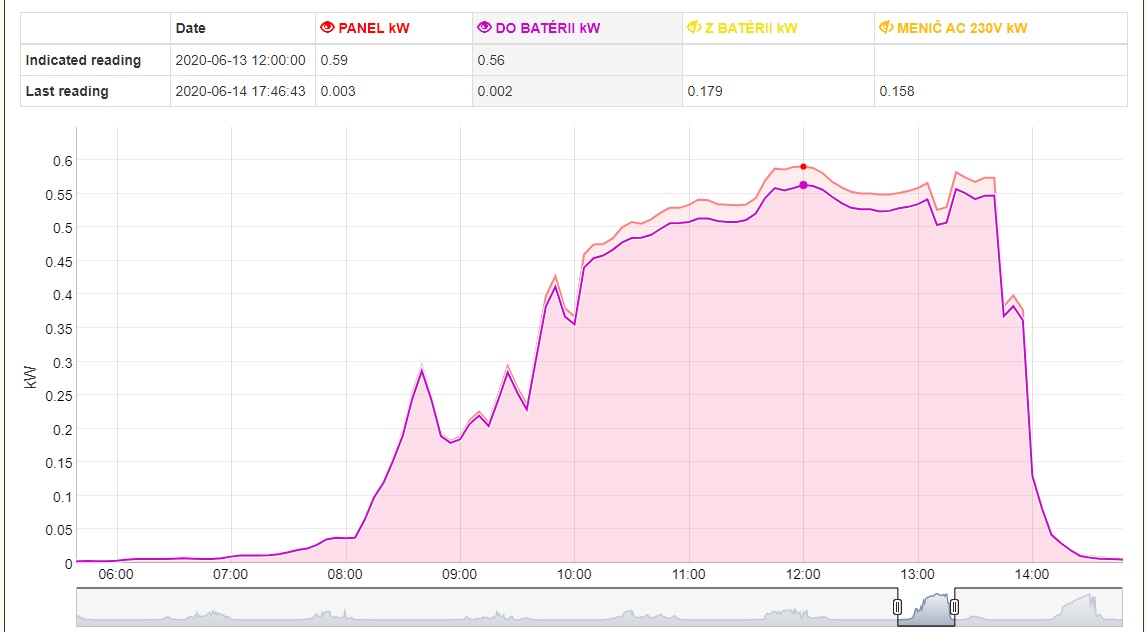Viewport: 1147px width, 632px height.
Task: Click the last reading value 0.002
Action: tap(495, 91)
